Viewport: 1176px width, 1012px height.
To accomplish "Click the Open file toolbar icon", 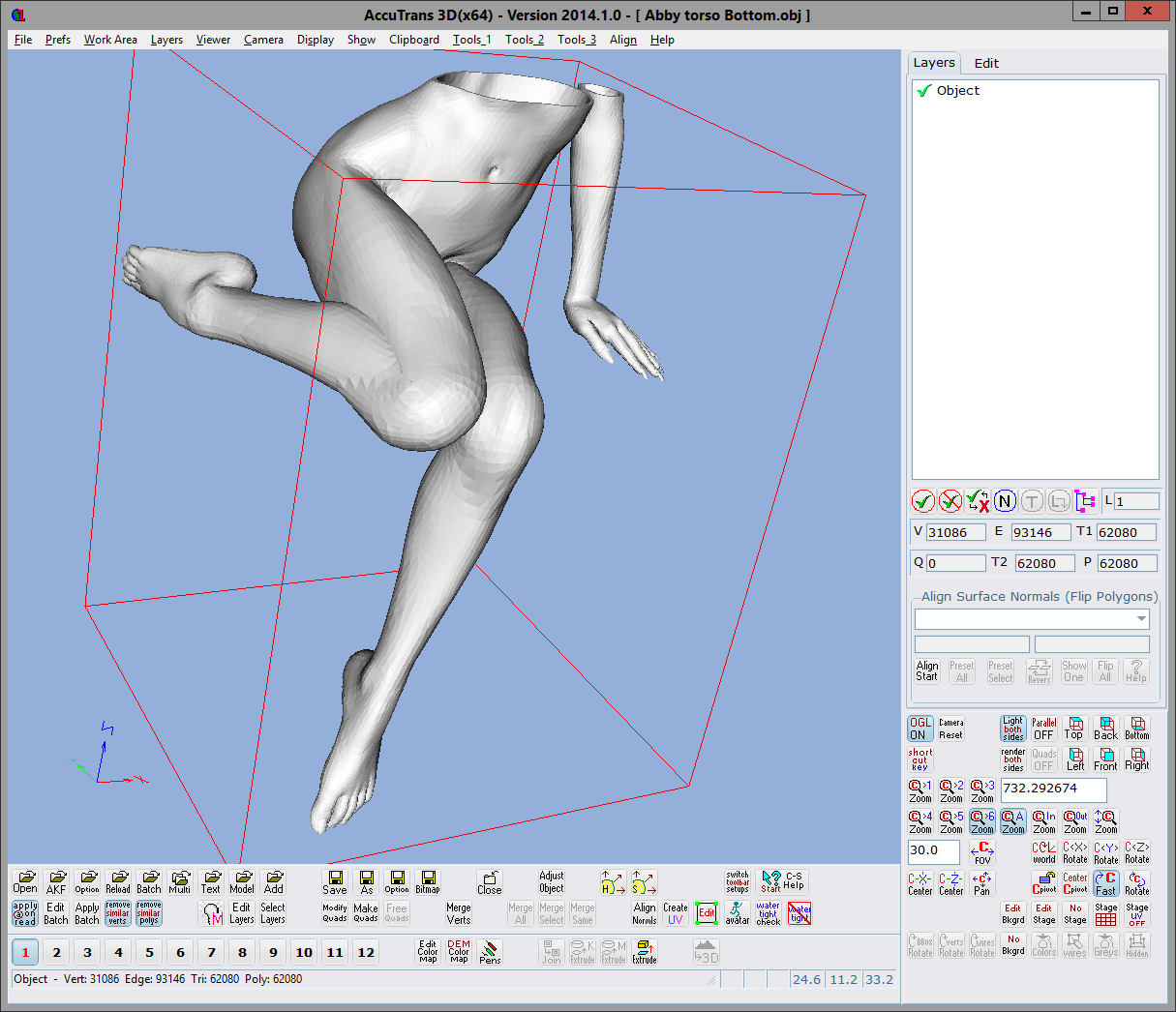I will coord(25,881).
